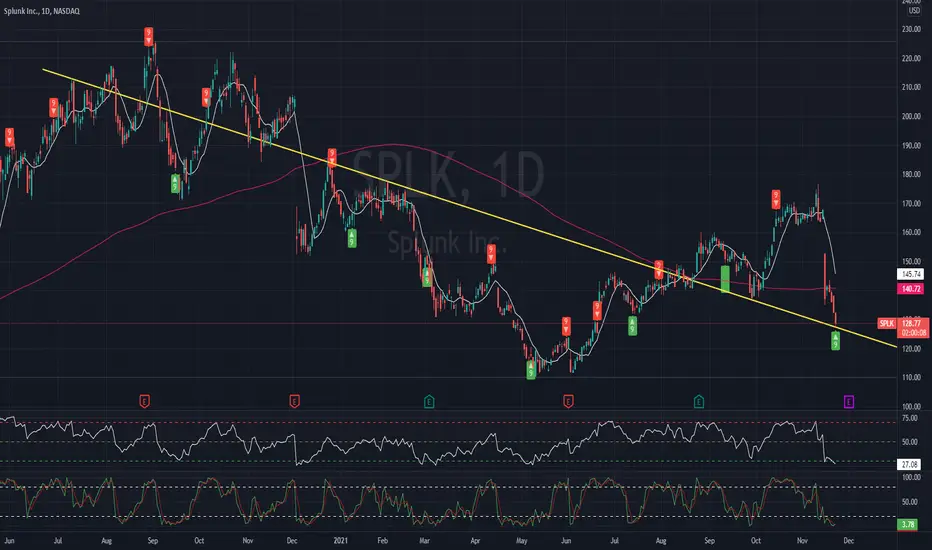This screenshot has width=932, height=550.
Task: Click the Splunk Inc., 1D, NASDAQ title
Action: [42, 11]
